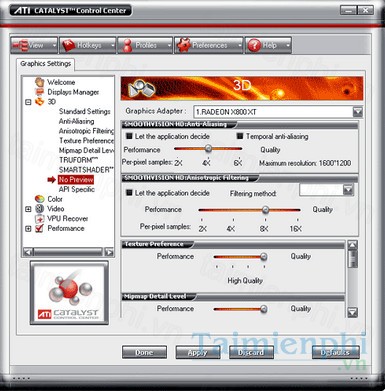This screenshot has height=391, width=385.
Task: Select No Preview in the tree
Action: click(x=76, y=180)
